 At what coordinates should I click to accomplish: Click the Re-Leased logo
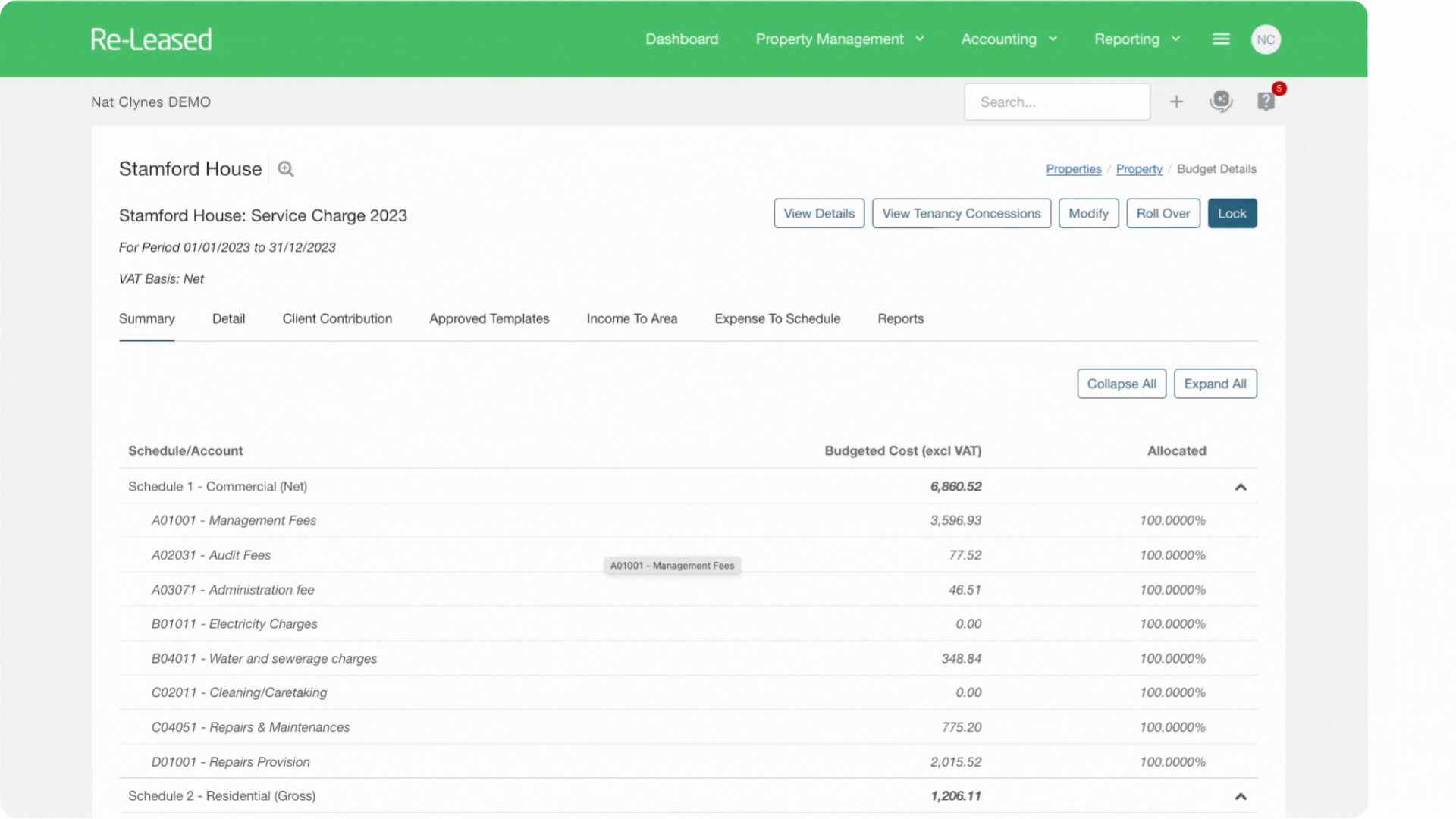point(151,39)
